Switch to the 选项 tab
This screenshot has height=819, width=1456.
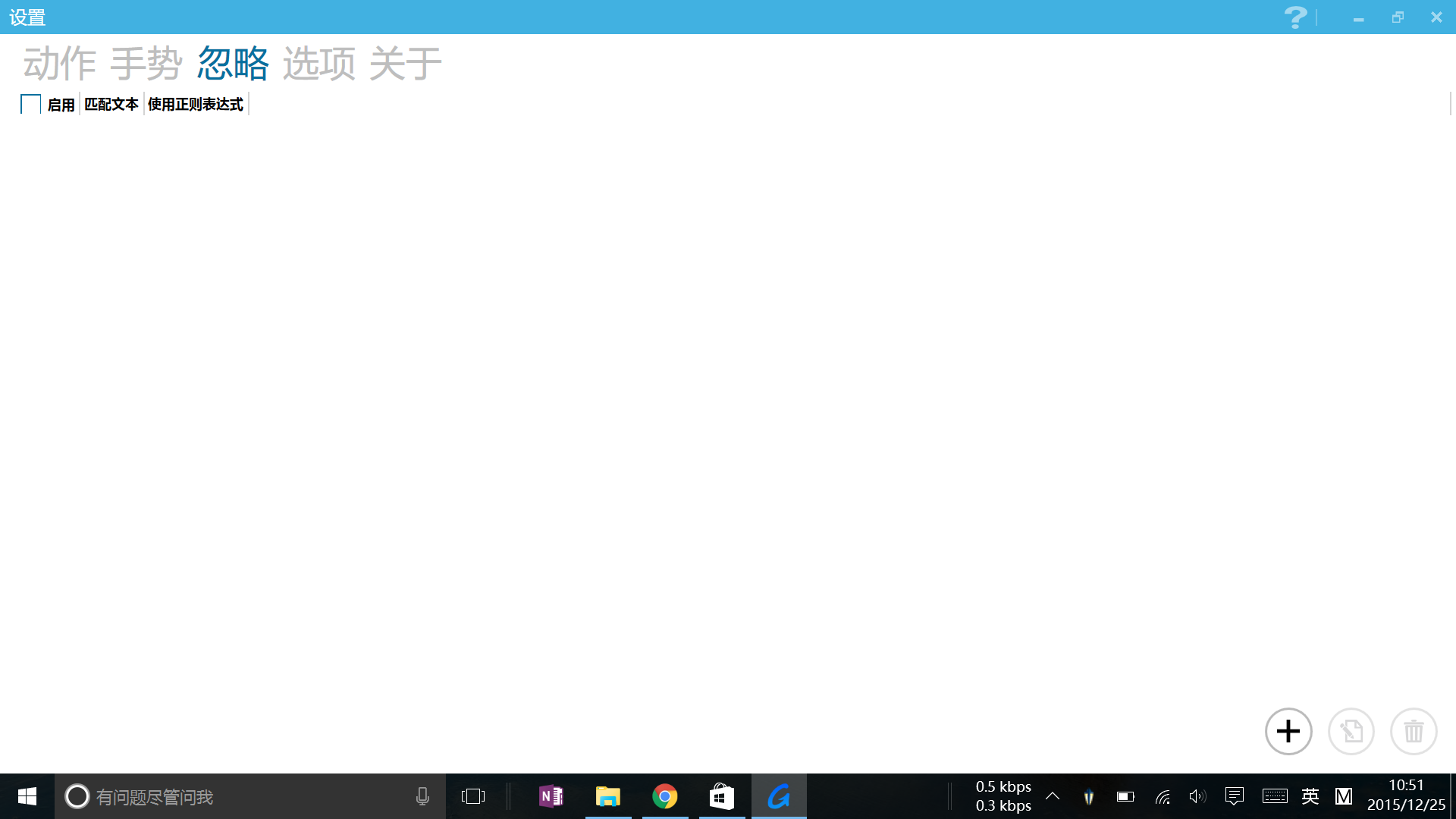click(x=320, y=64)
